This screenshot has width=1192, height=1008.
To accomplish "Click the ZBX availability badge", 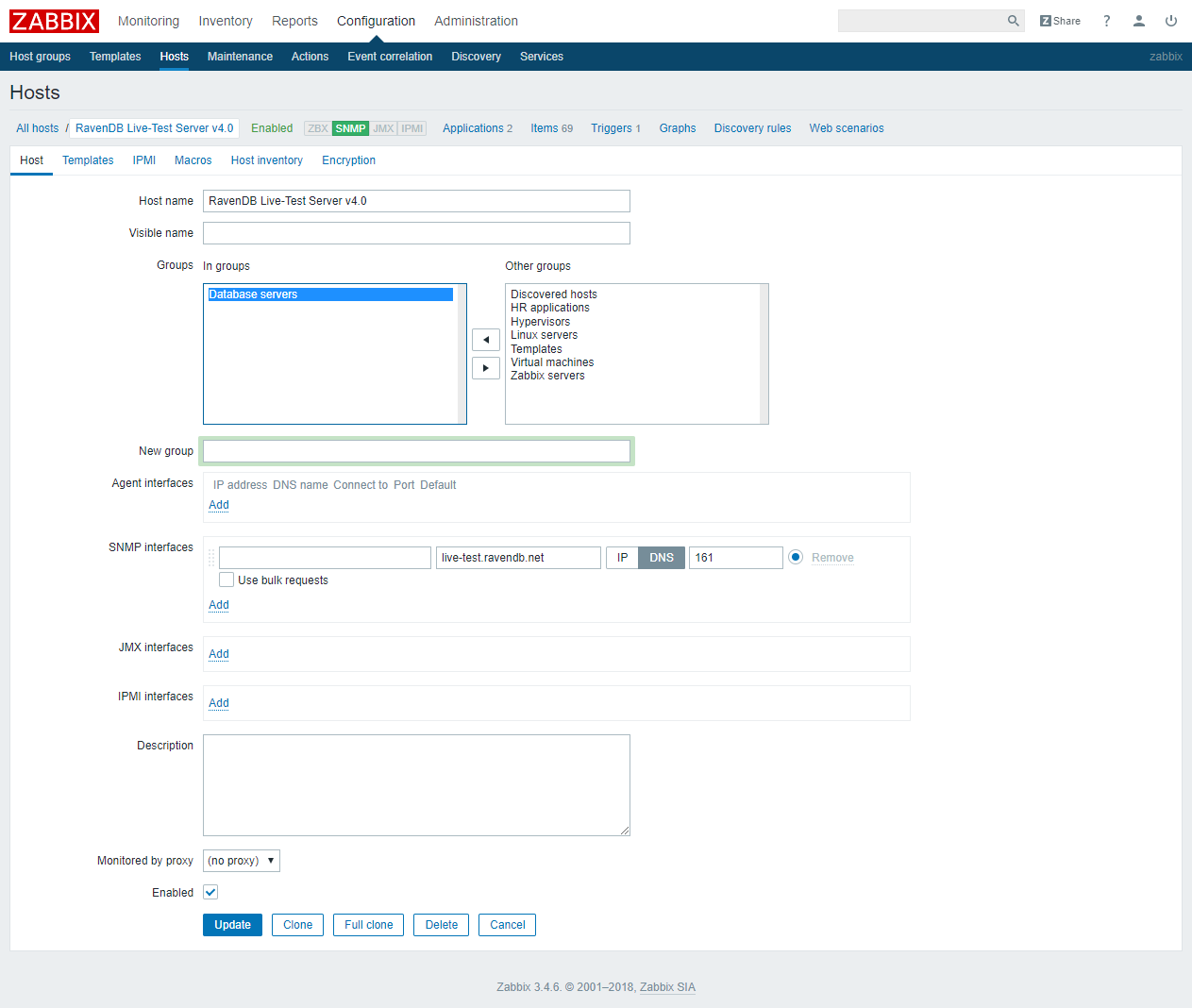I will (x=318, y=128).
